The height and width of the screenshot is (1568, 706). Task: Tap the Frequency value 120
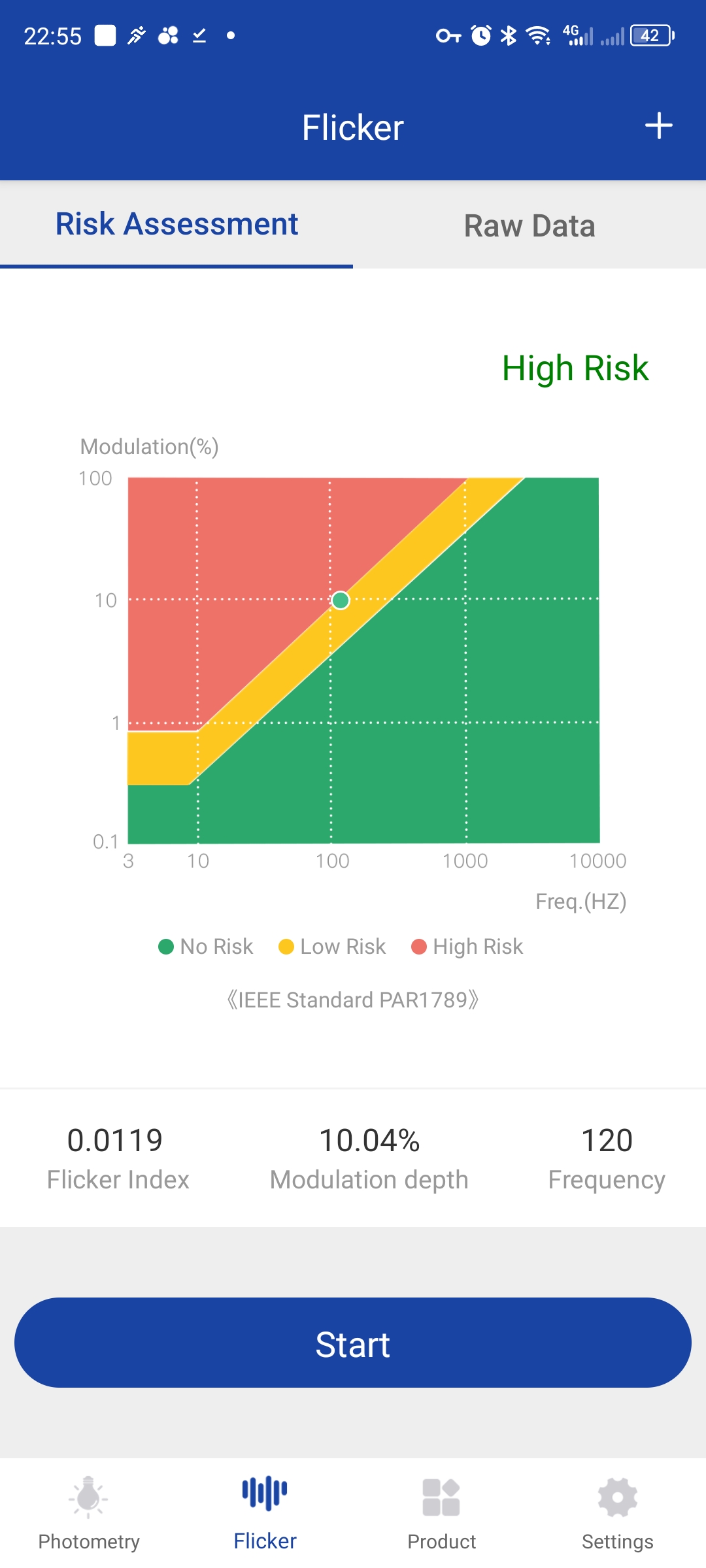(x=607, y=1141)
